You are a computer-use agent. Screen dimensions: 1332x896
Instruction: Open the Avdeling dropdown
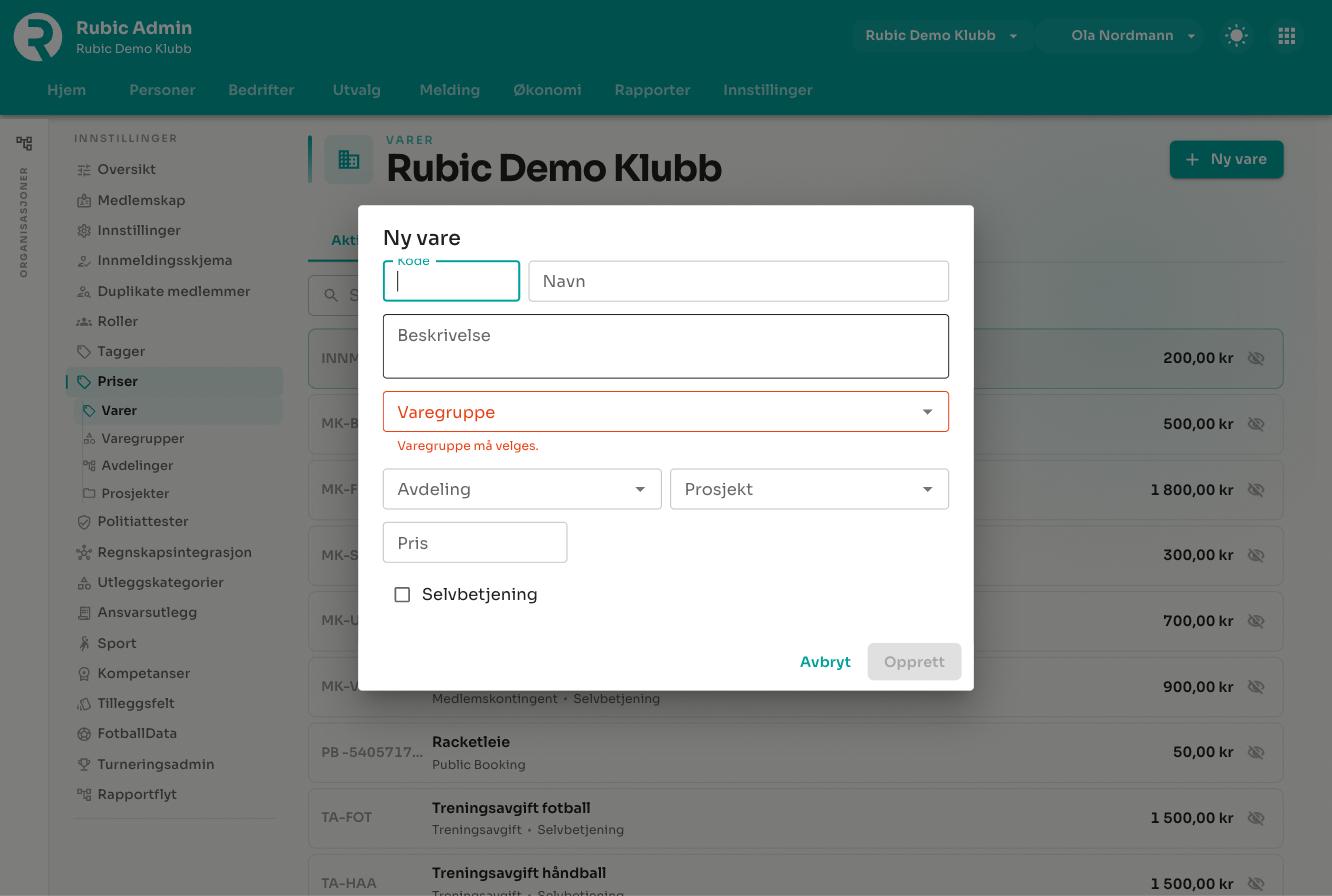tap(522, 489)
